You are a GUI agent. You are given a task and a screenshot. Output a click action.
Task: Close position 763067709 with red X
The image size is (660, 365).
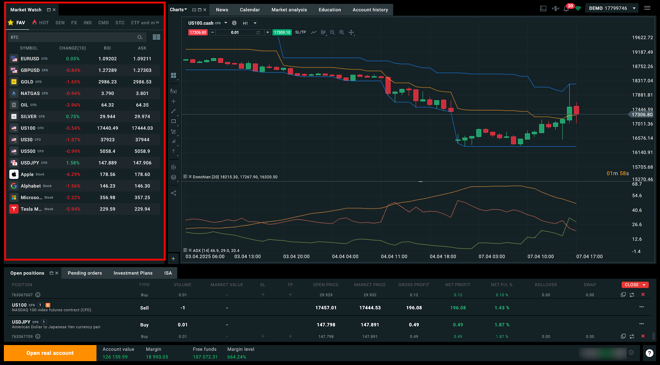pyautogui.click(x=643, y=336)
